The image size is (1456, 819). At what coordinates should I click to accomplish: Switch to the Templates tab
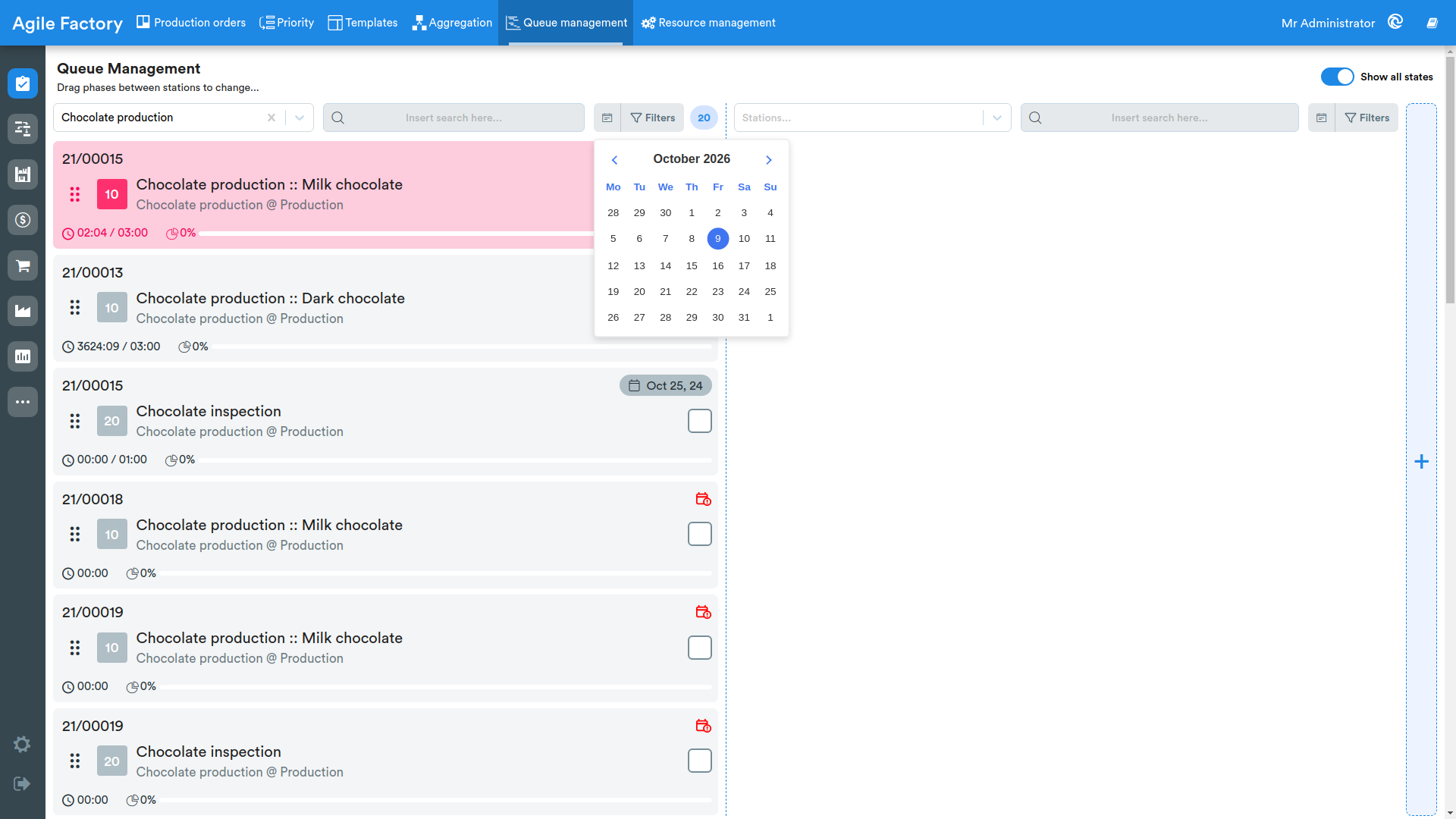[x=362, y=23]
